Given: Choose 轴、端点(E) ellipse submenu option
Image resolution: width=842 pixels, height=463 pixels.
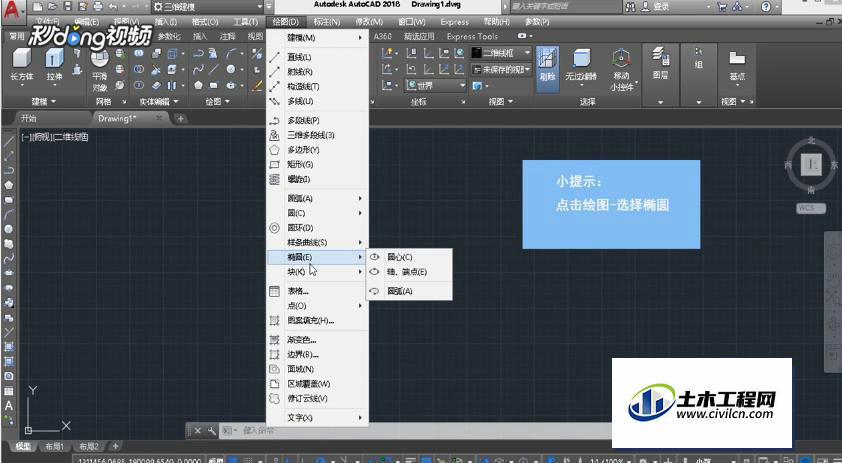Looking at the screenshot, I should (x=409, y=272).
